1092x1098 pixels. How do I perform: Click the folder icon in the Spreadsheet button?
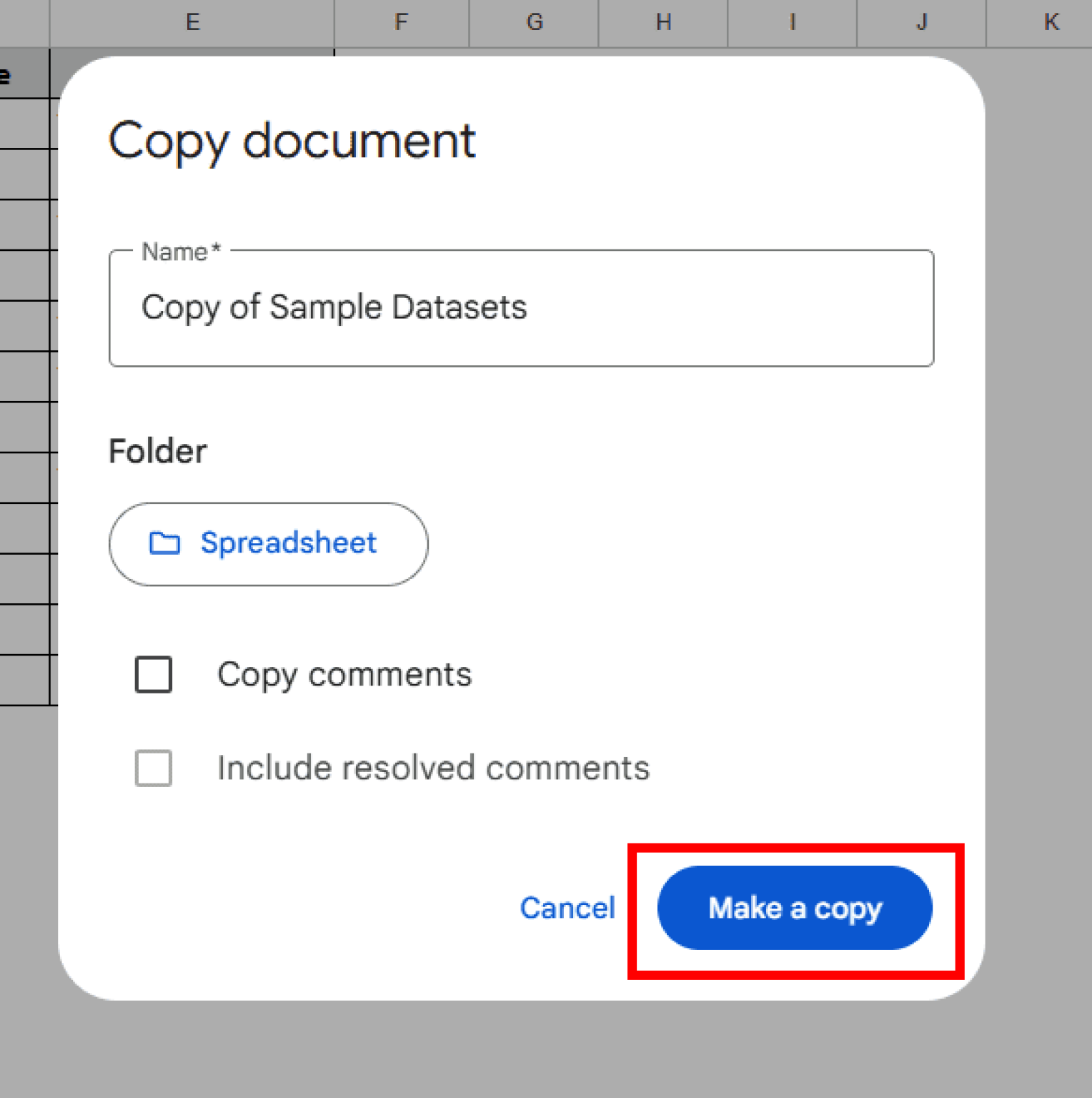coord(164,543)
